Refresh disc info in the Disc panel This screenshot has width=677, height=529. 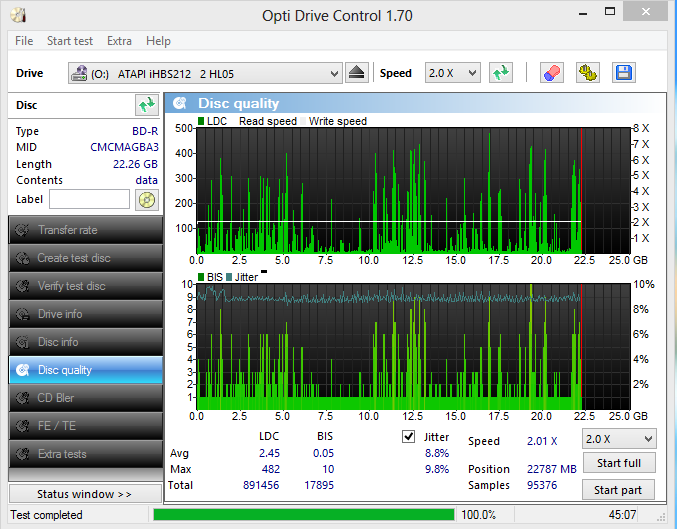point(146,105)
